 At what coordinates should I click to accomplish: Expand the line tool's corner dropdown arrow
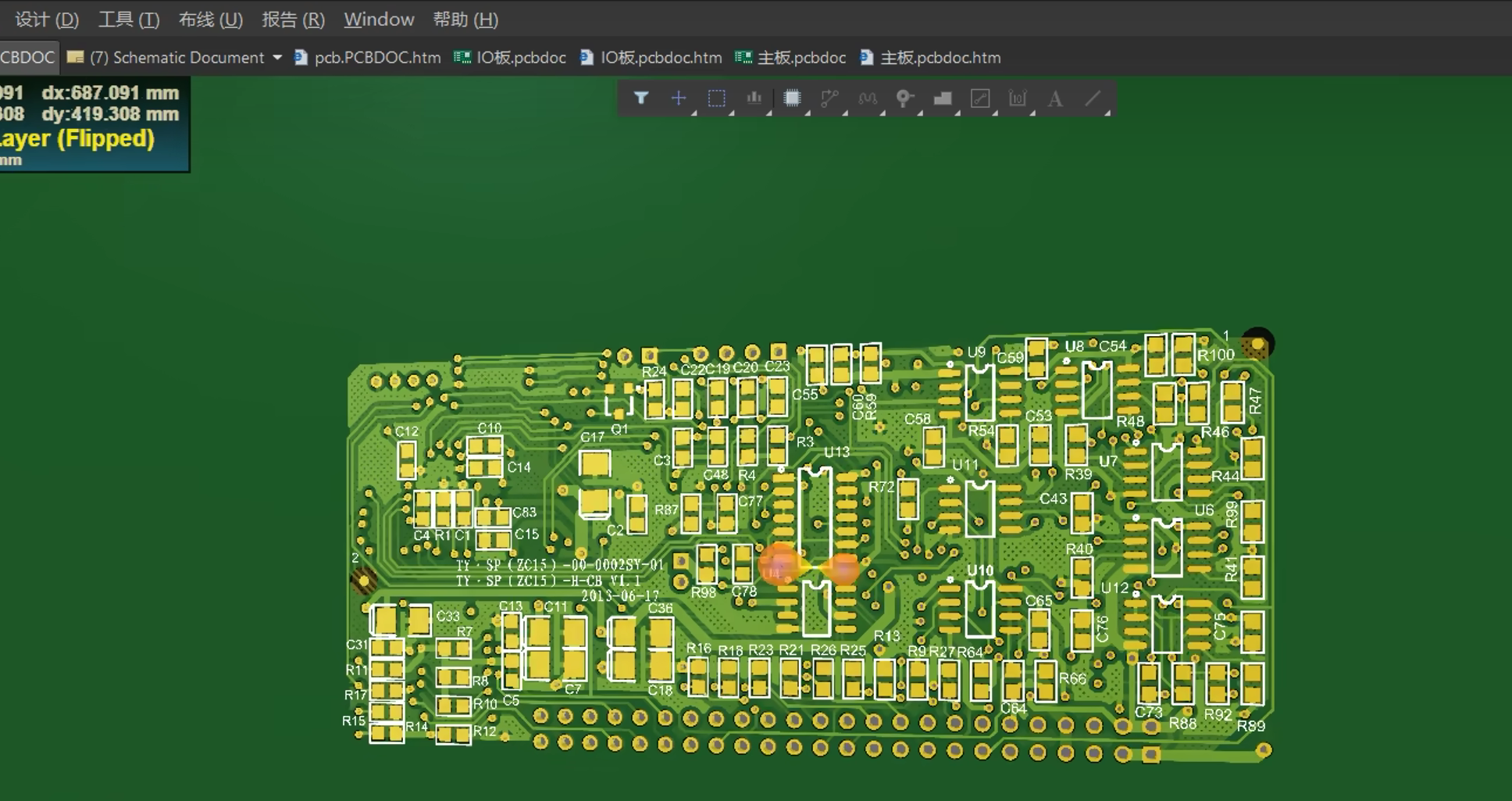1107,113
